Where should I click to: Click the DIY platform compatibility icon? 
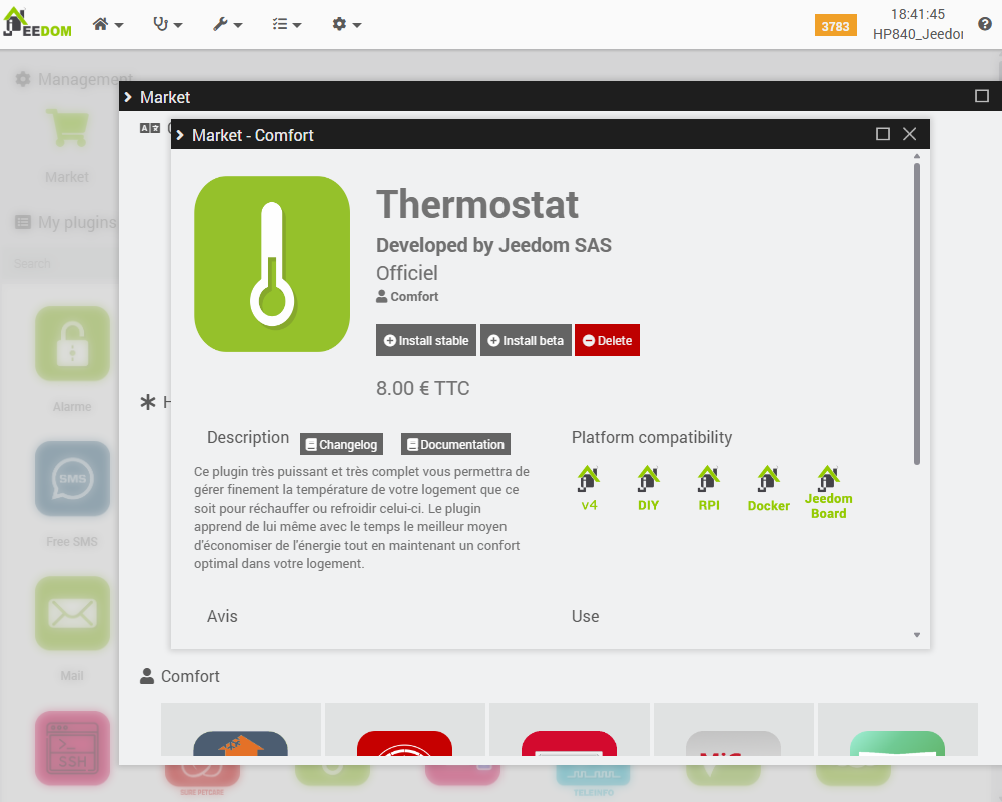pos(649,479)
